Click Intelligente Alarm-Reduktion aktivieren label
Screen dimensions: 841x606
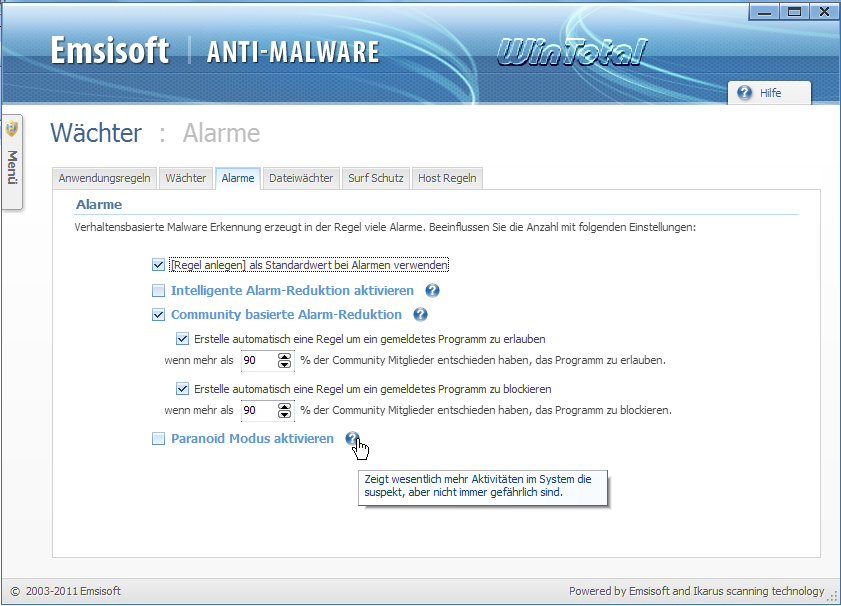pos(292,291)
